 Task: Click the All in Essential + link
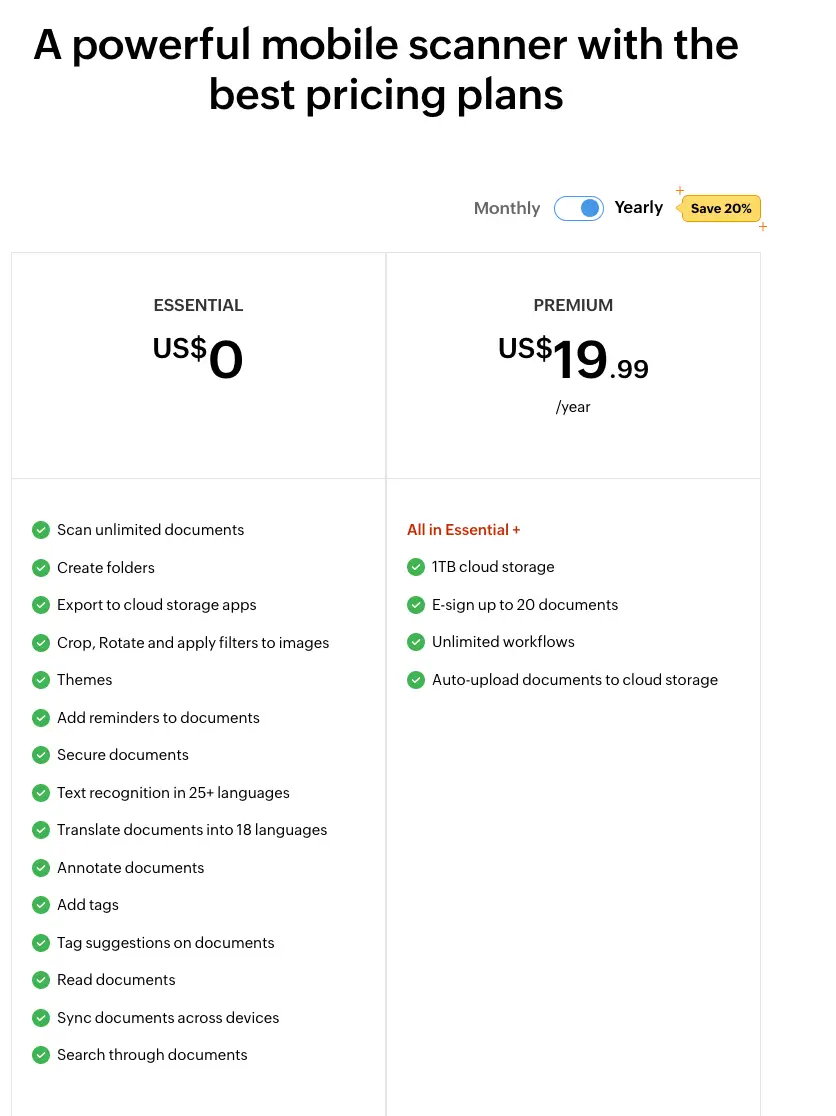(x=464, y=530)
